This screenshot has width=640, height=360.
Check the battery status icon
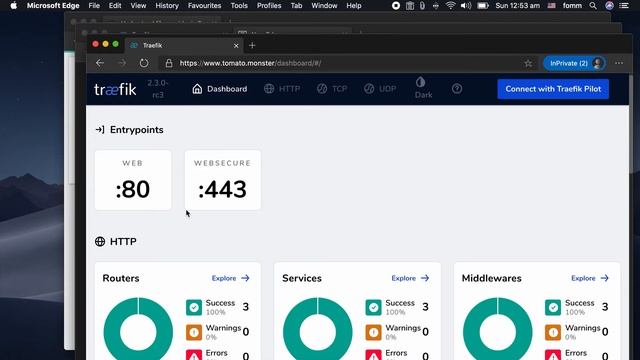point(483,6)
